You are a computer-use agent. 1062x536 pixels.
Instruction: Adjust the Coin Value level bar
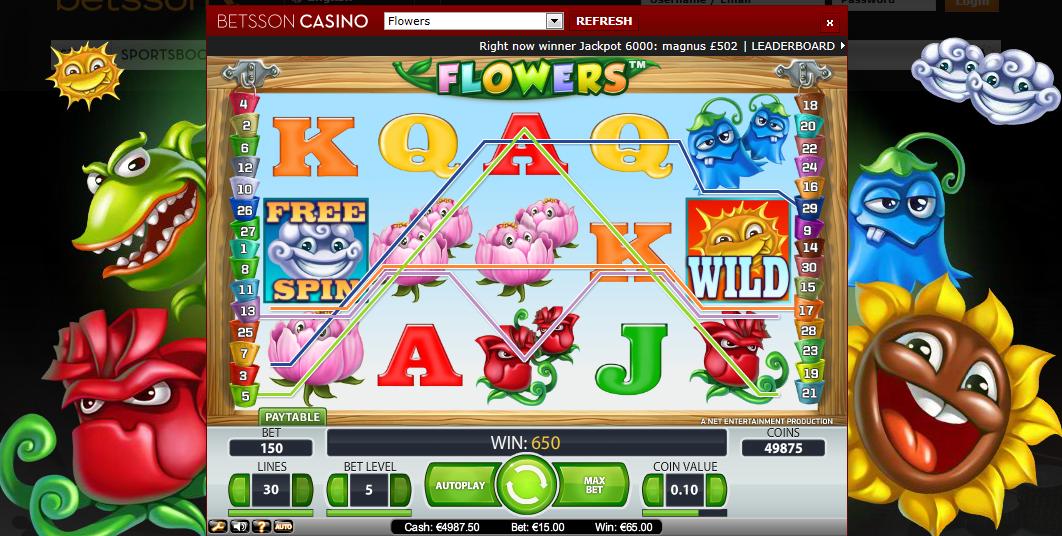tap(684, 513)
